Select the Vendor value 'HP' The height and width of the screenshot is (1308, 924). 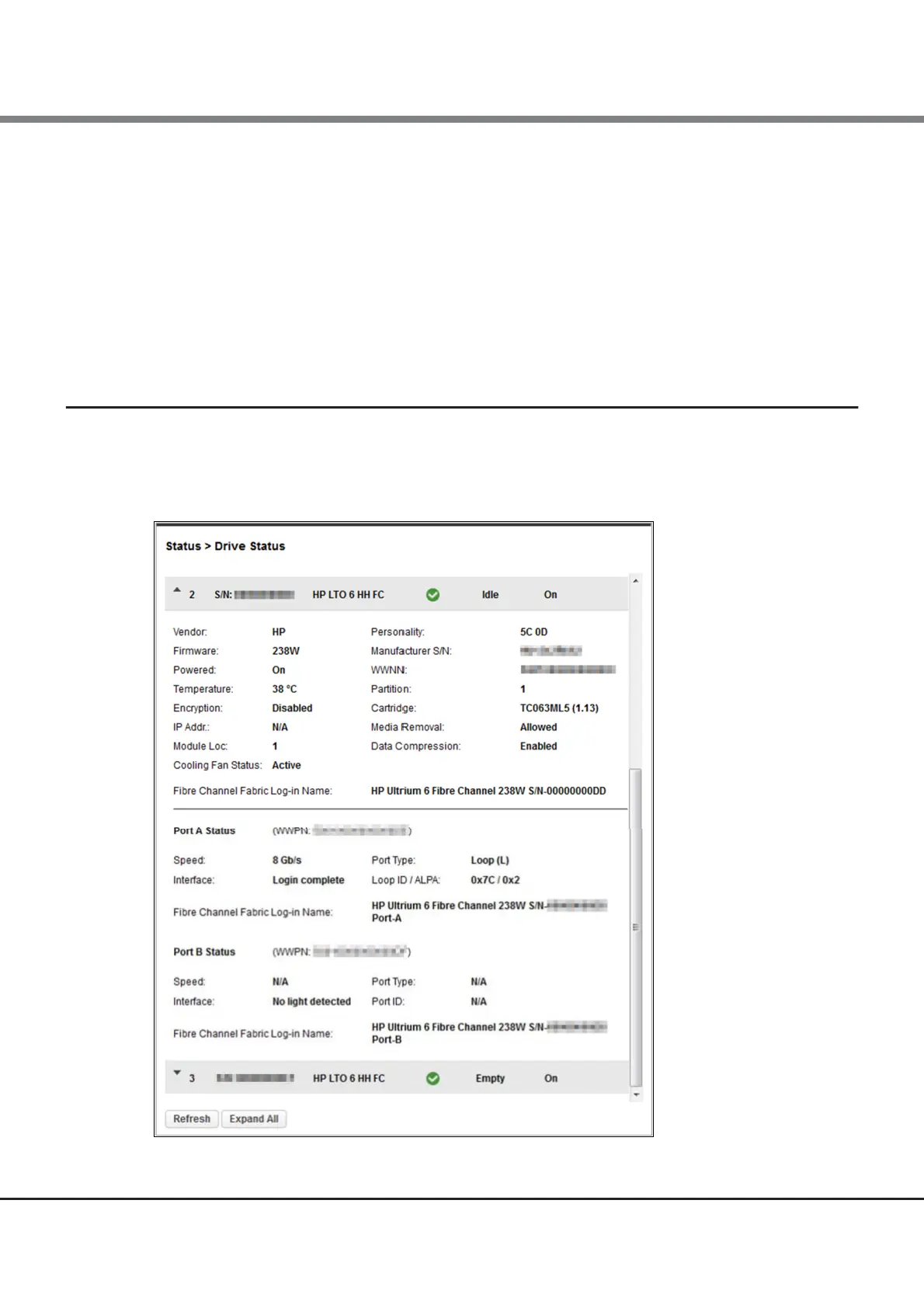pyautogui.click(x=279, y=632)
